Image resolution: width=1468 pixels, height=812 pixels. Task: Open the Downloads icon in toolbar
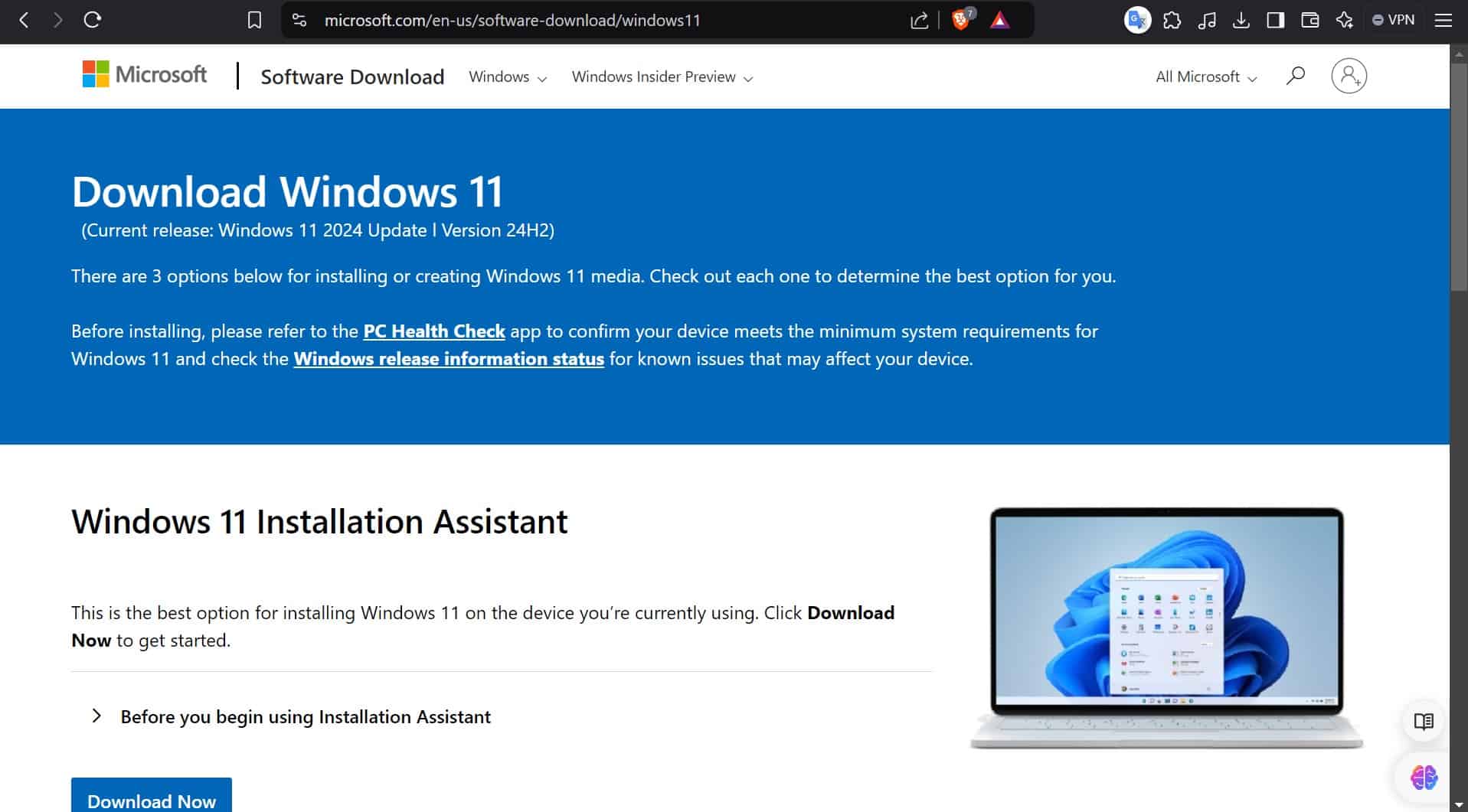(1241, 20)
